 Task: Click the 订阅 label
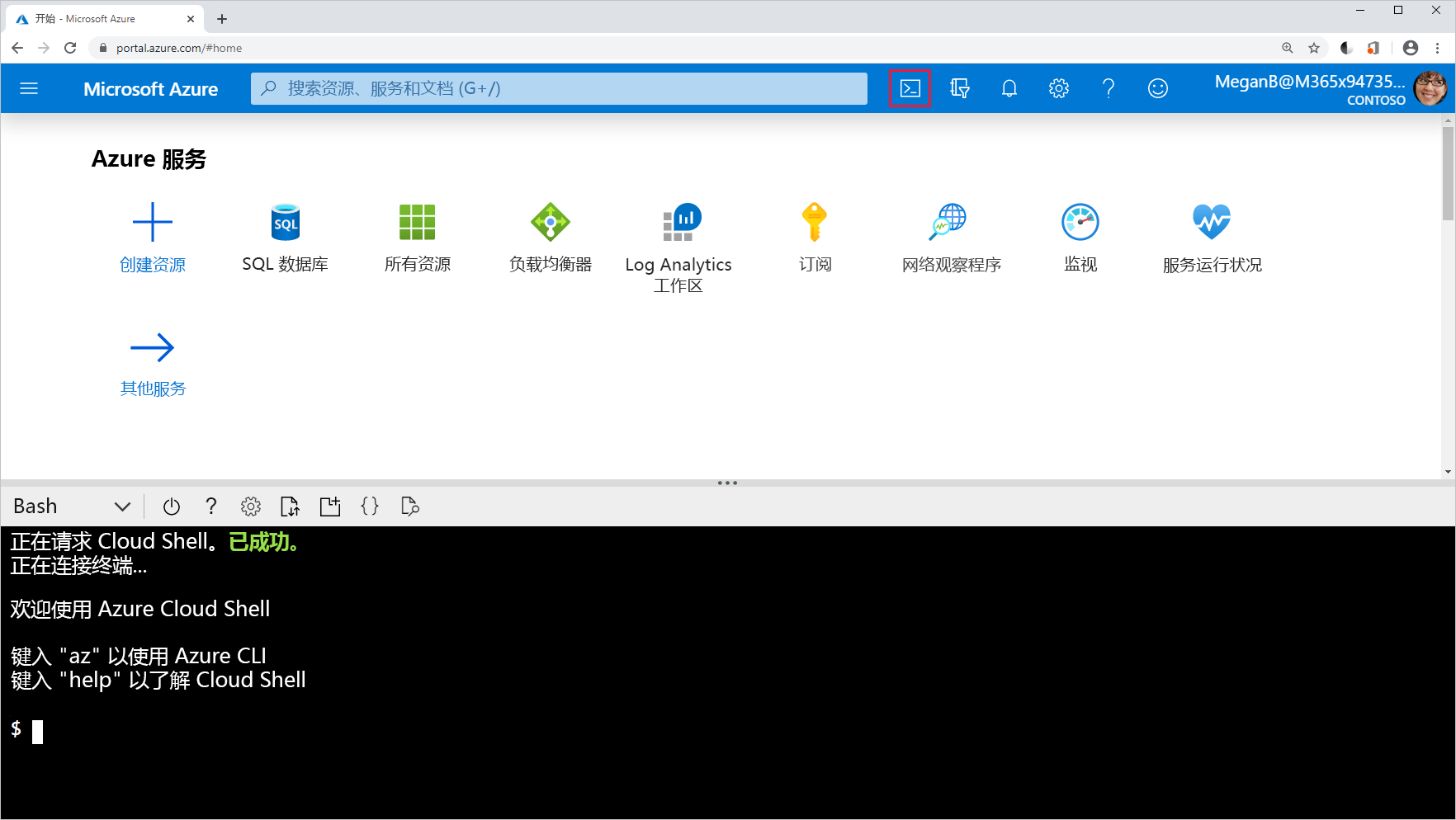click(815, 265)
